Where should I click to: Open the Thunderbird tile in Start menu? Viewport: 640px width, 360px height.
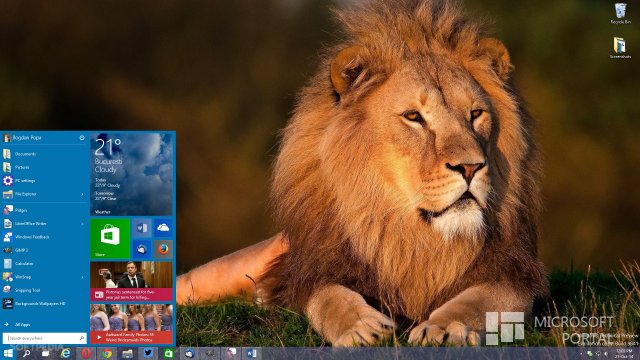click(x=142, y=249)
